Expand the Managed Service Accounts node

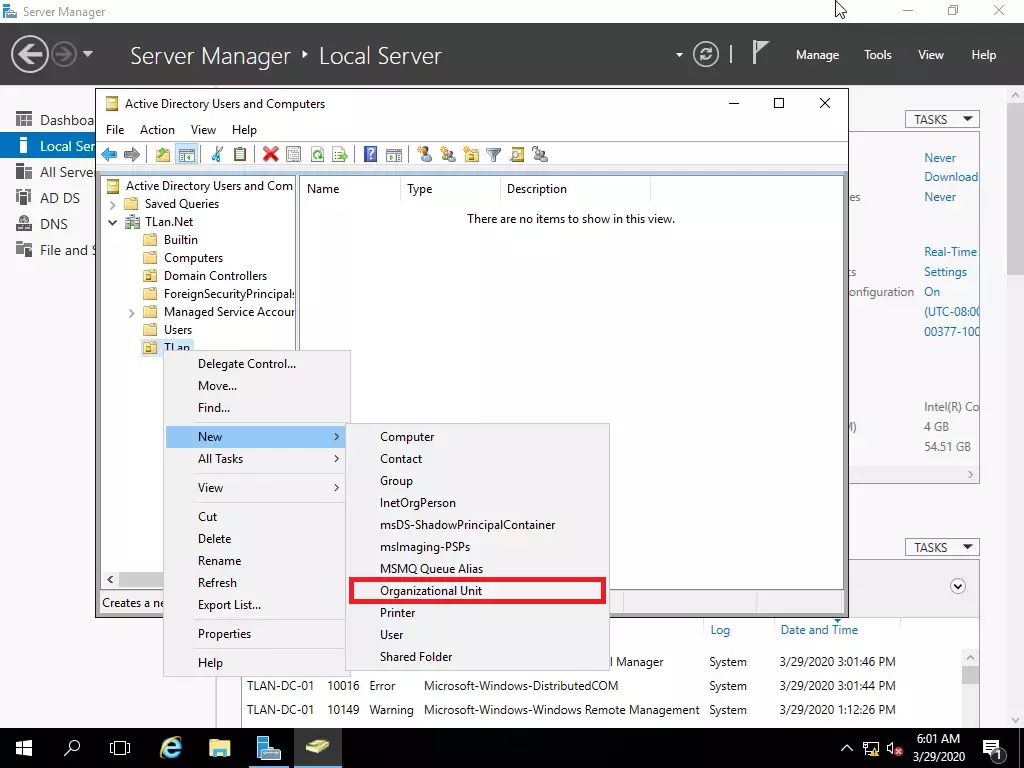click(132, 312)
